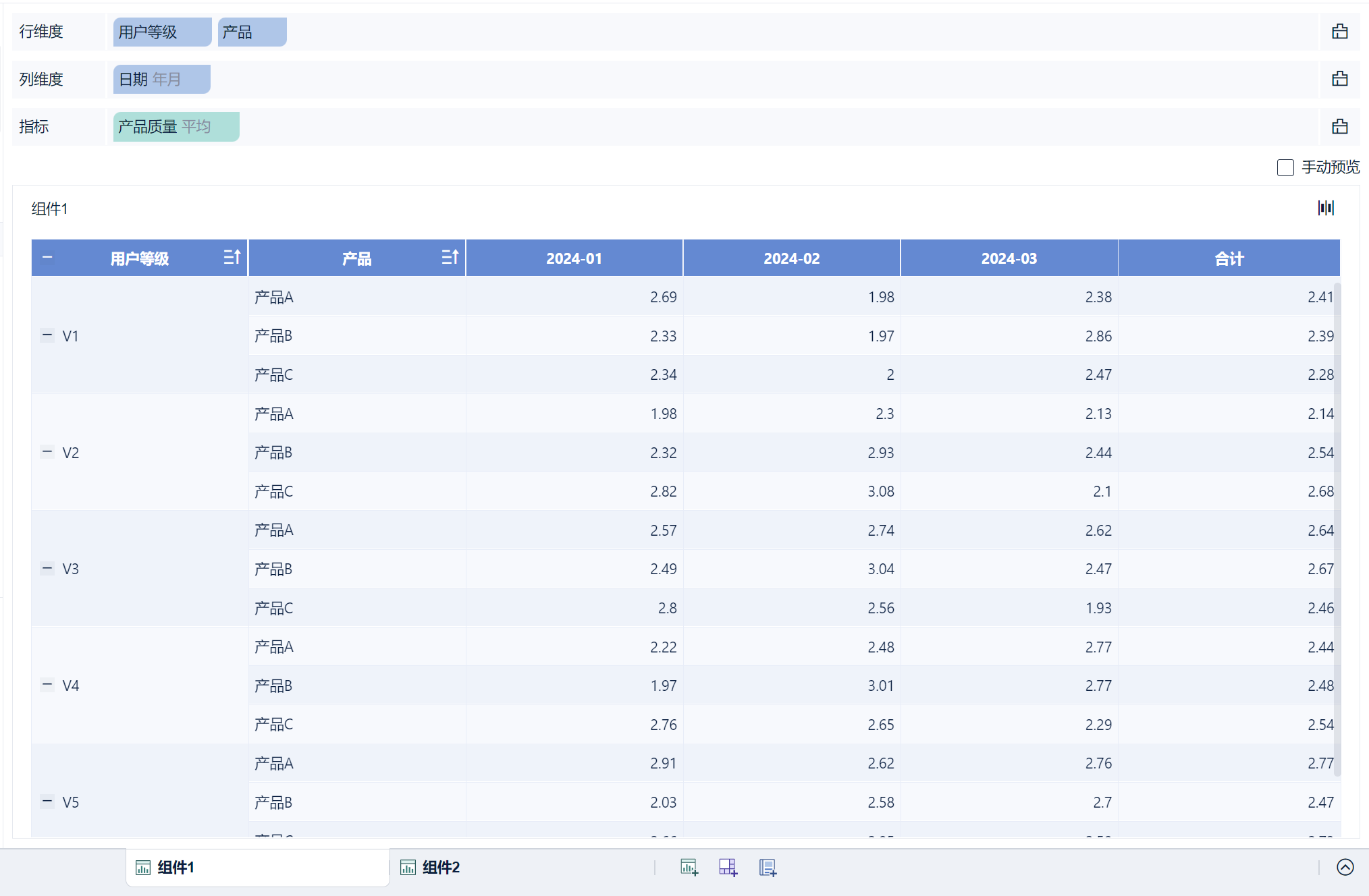Collapse the V1 user level group
1369x896 pixels.
pyautogui.click(x=47, y=335)
